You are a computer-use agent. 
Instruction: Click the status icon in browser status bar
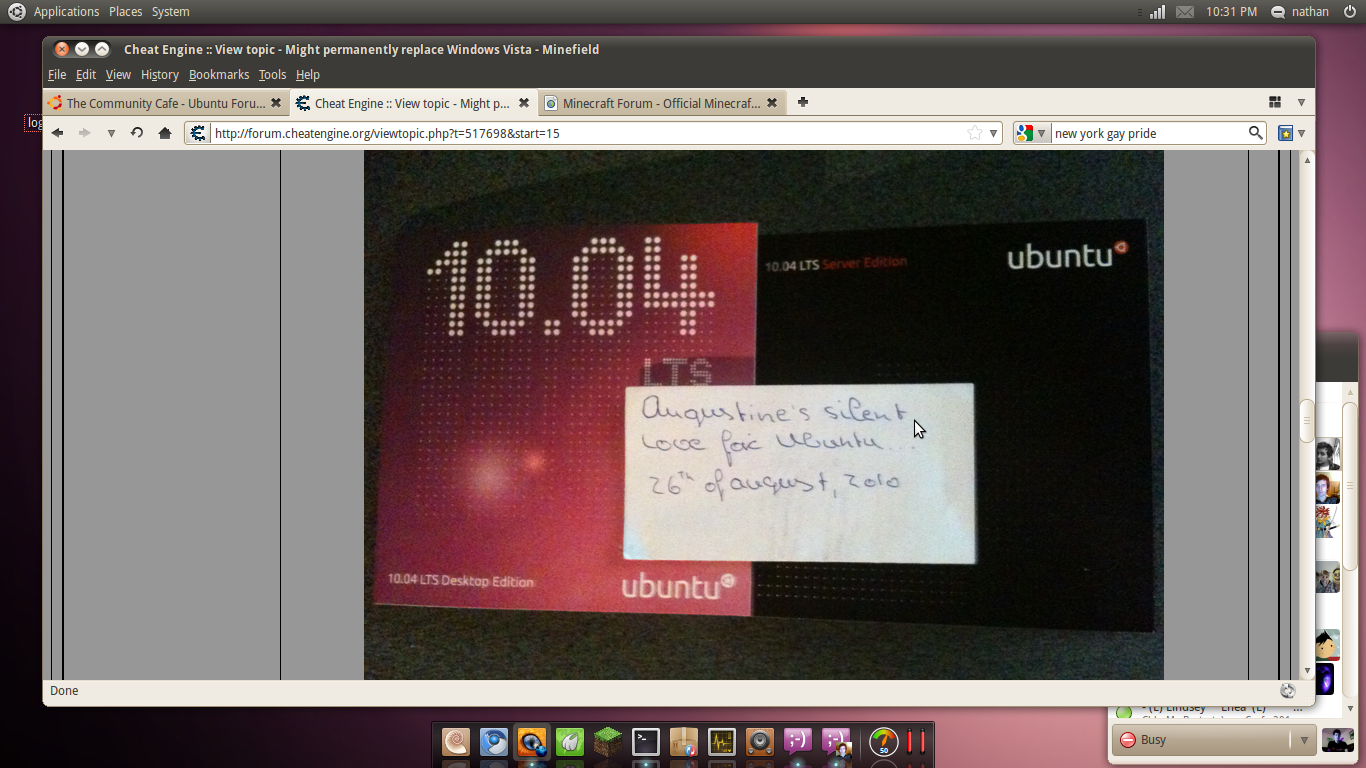point(1288,691)
